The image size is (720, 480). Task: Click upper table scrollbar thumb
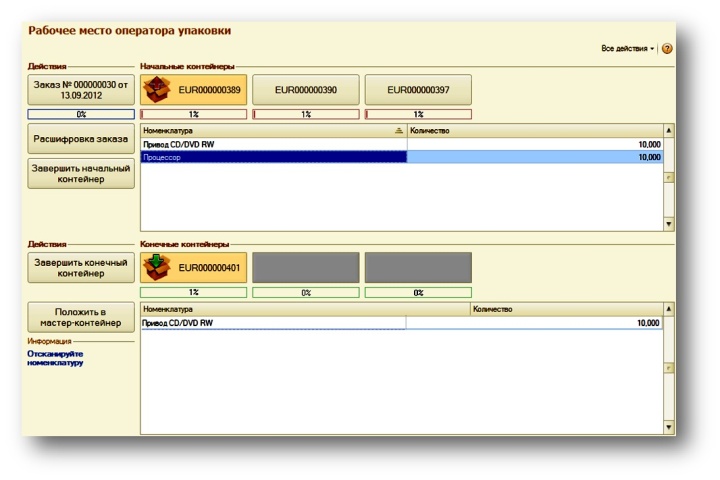pos(669,177)
